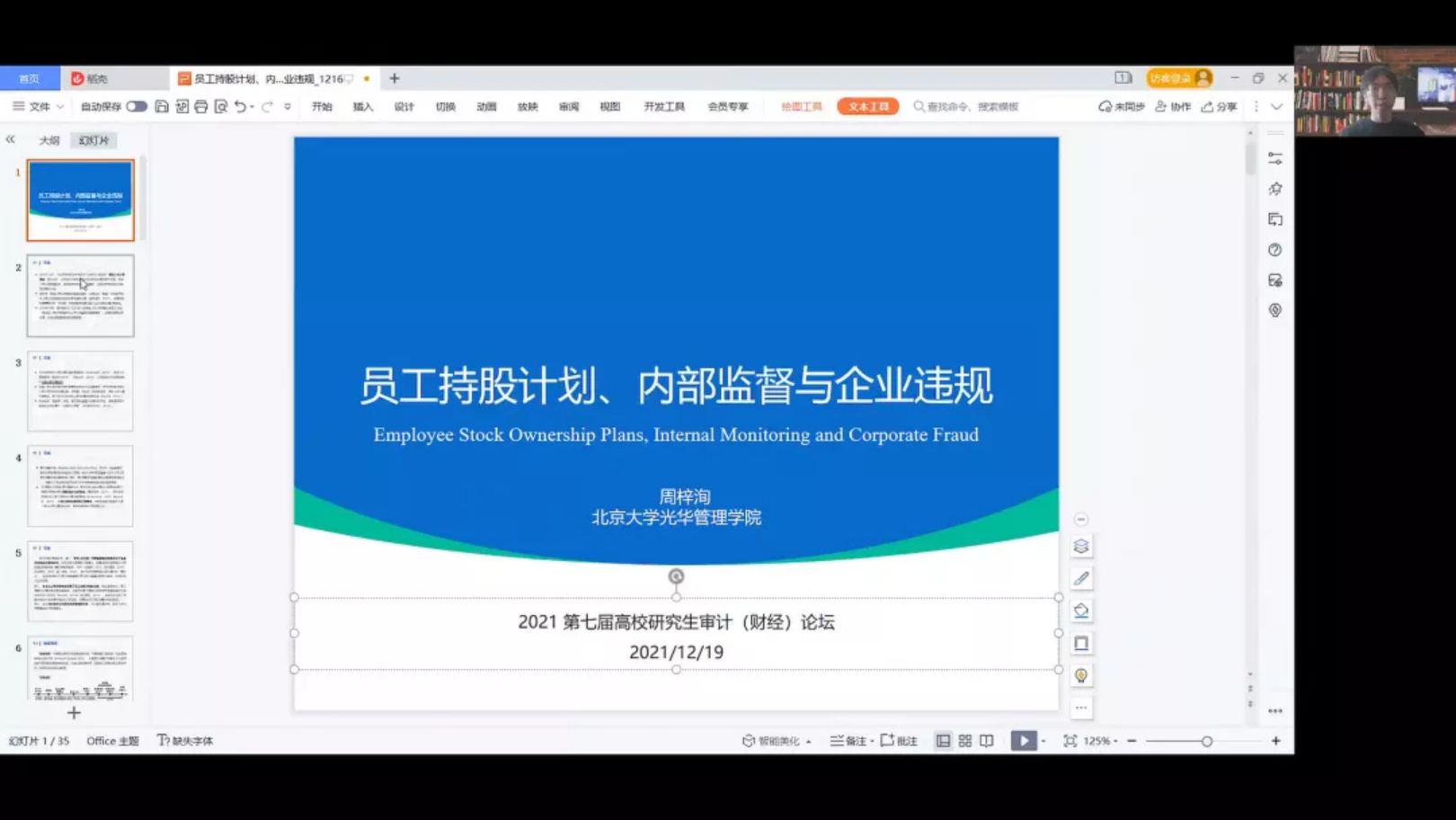Adjust the zoom slider handle
Screen dimensions: 1456x820
[x=1207, y=741]
